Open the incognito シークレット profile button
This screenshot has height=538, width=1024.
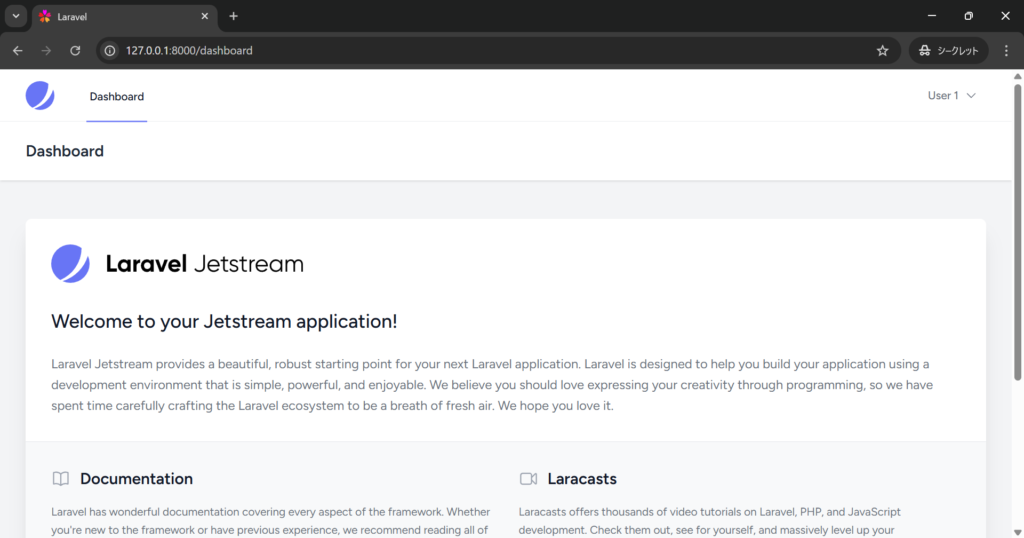[948, 50]
